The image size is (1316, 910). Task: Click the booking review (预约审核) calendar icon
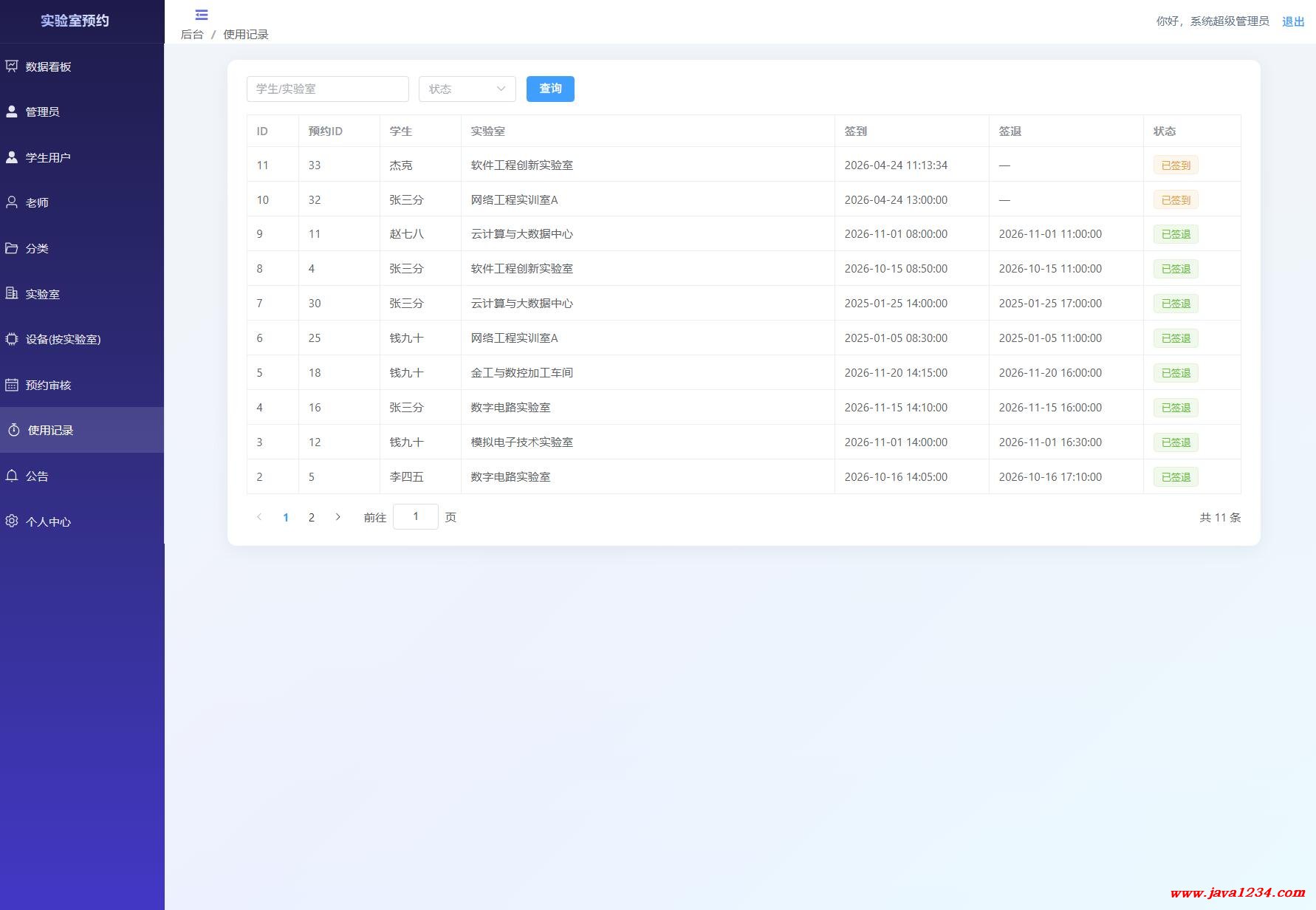[x=12, y=385]
